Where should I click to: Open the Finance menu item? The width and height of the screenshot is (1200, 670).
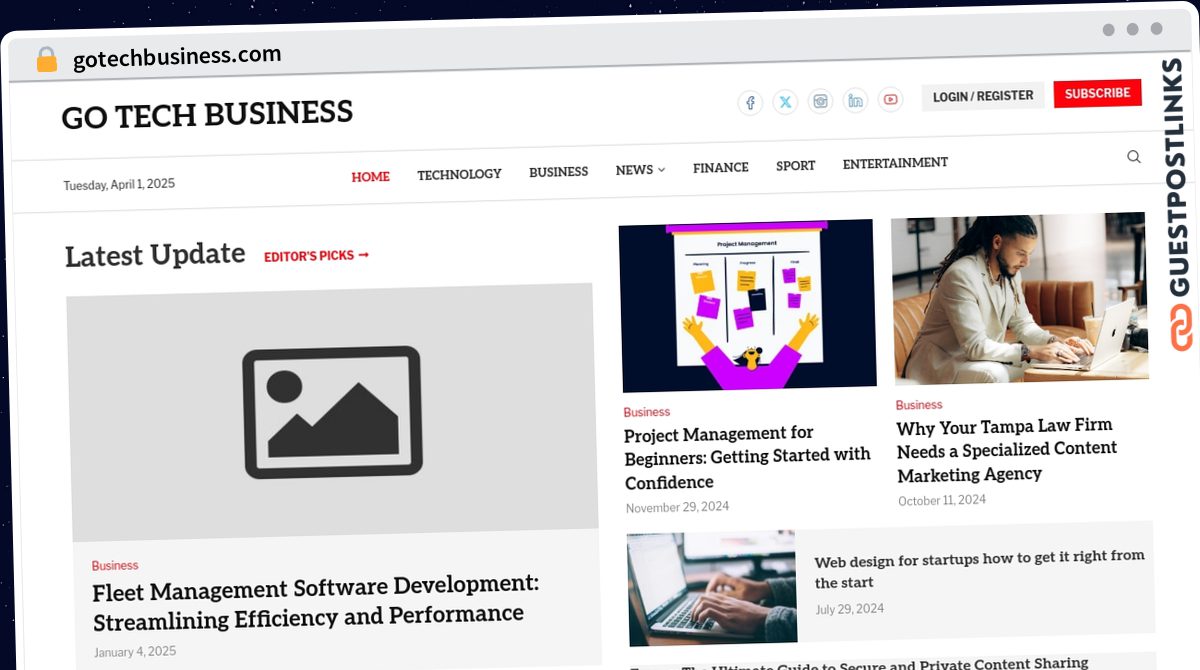(720, 168)
